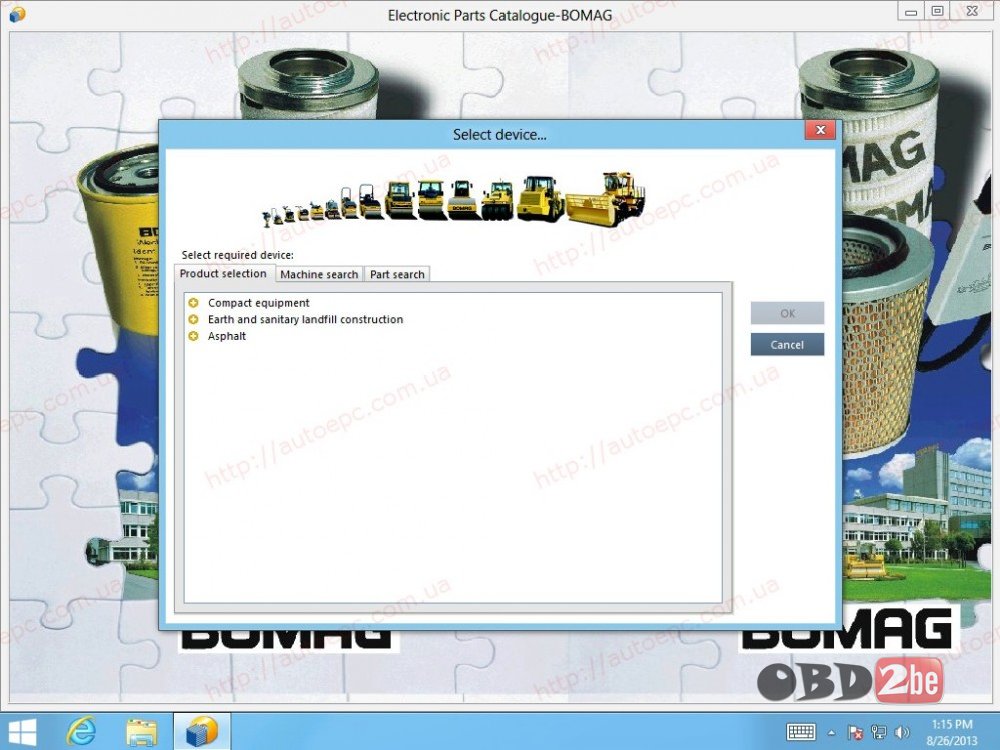
Task: Click the network tray icon
Action: click(879, 733)
